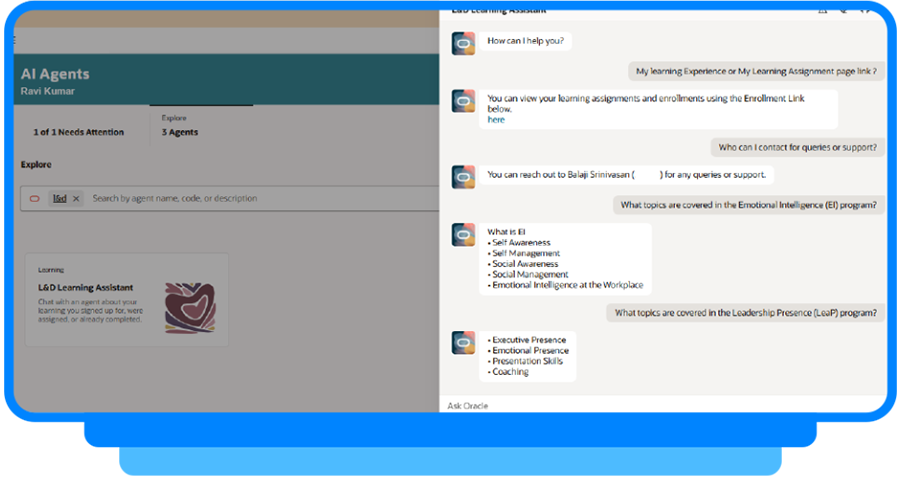Click bot avatar beside Balaji Srinivasan reply
The width and height of the screenshot is (900, 477).
(463, 176)
